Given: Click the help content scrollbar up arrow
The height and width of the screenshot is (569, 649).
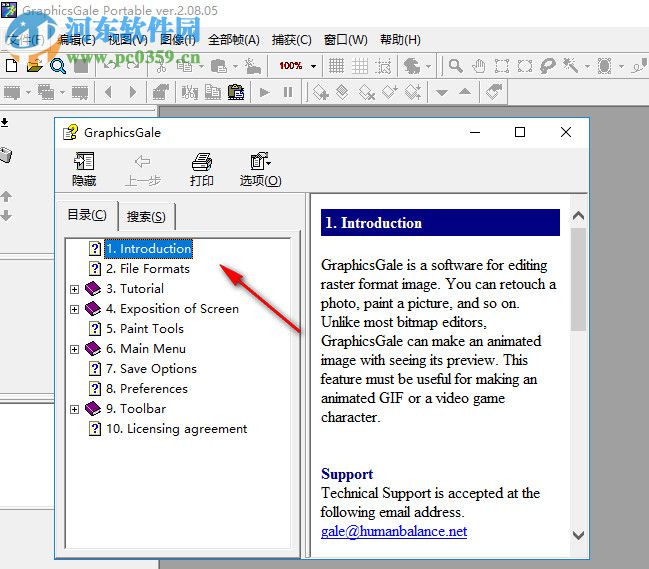Looking at the screenshot, I should (x=578, y=216).
